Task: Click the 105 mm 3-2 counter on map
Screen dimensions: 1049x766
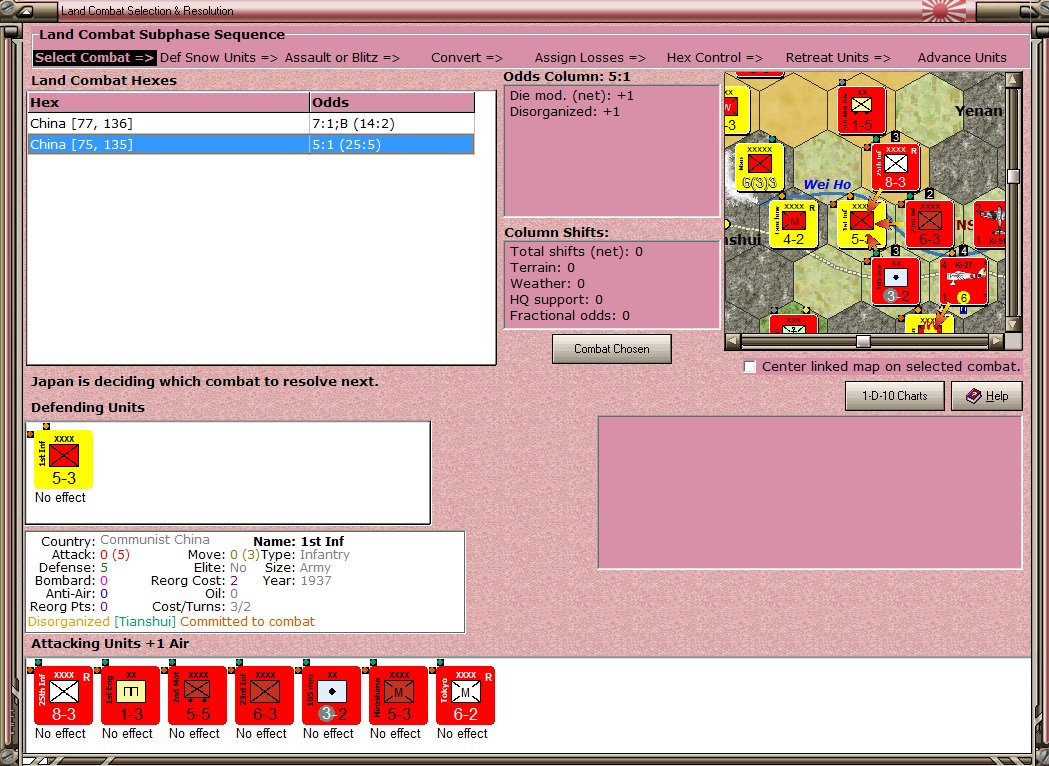Action: (x=895, y=282)
